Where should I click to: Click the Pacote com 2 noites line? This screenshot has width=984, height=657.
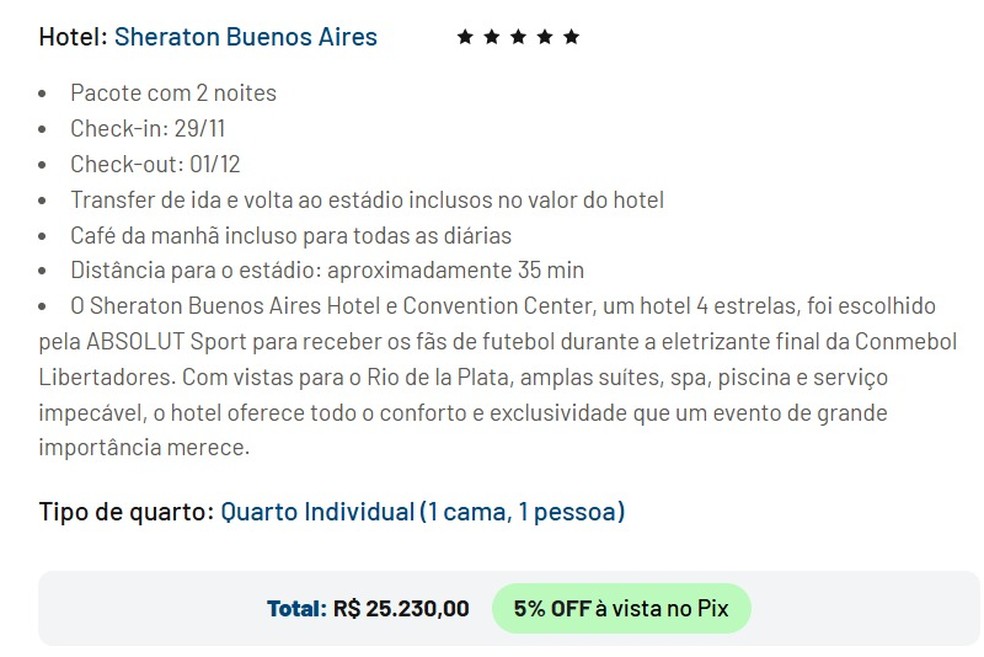[x=173, y=93]
